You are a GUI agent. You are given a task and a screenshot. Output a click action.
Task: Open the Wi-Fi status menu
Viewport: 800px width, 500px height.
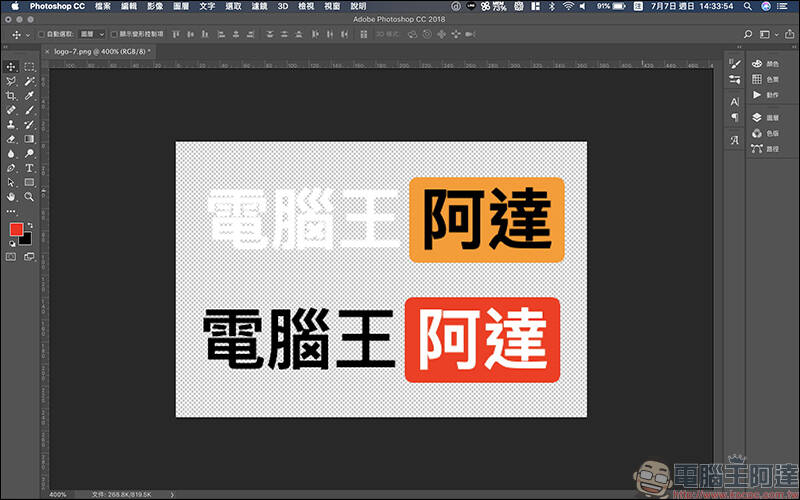click(568, 6)
